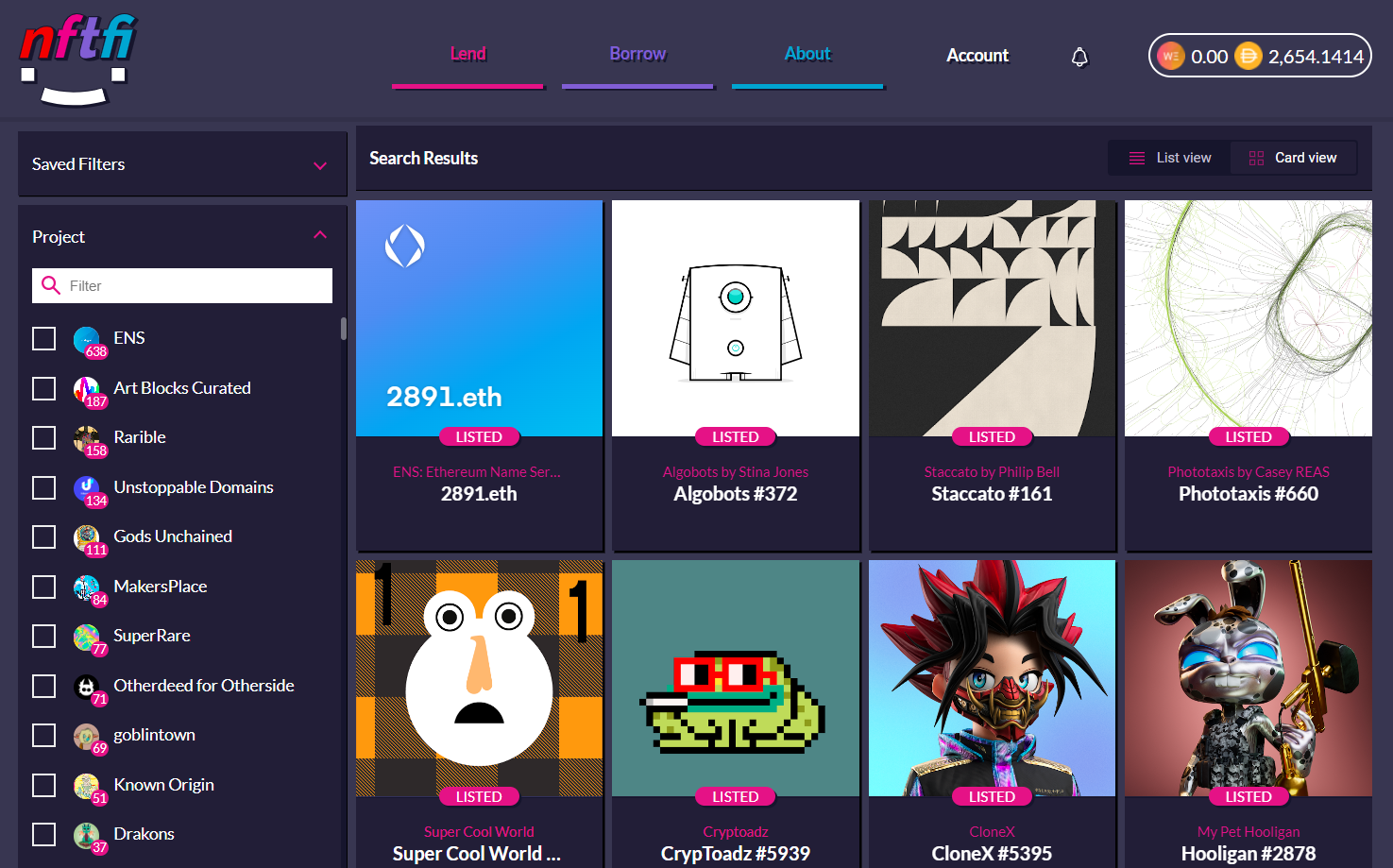The width and height of the screenshot is (1393, 868).
Task: Click the Rarible project icon
Action: point(87,438)
